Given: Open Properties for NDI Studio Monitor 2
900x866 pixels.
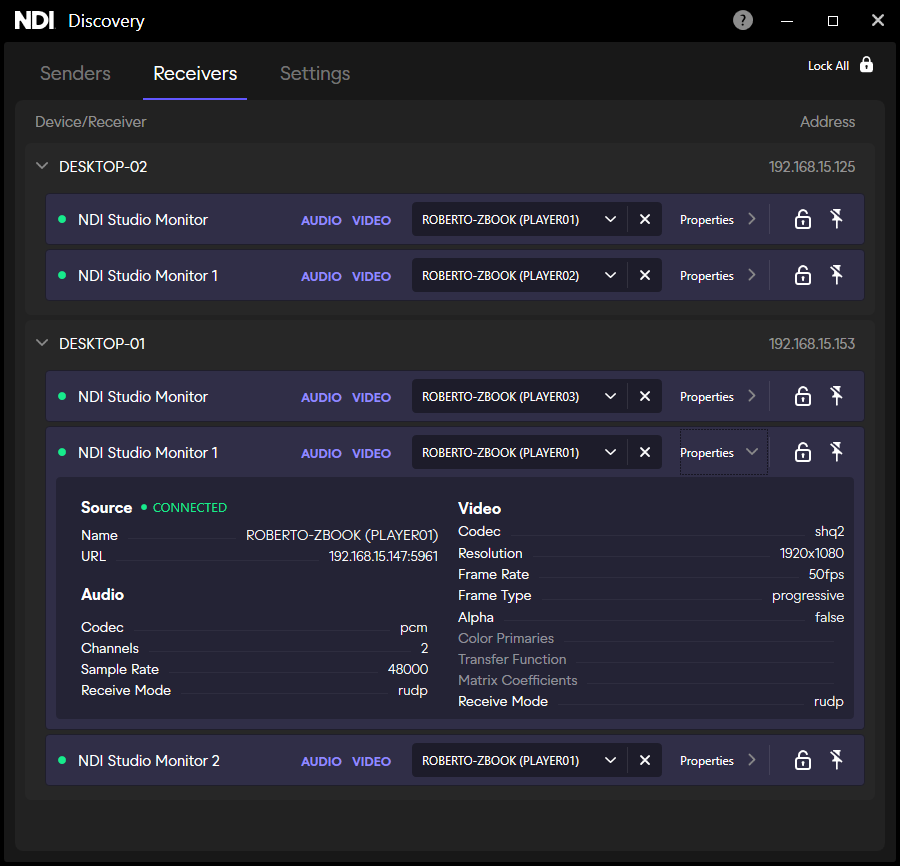Looking at the screenshot, I should coord(718,761).
